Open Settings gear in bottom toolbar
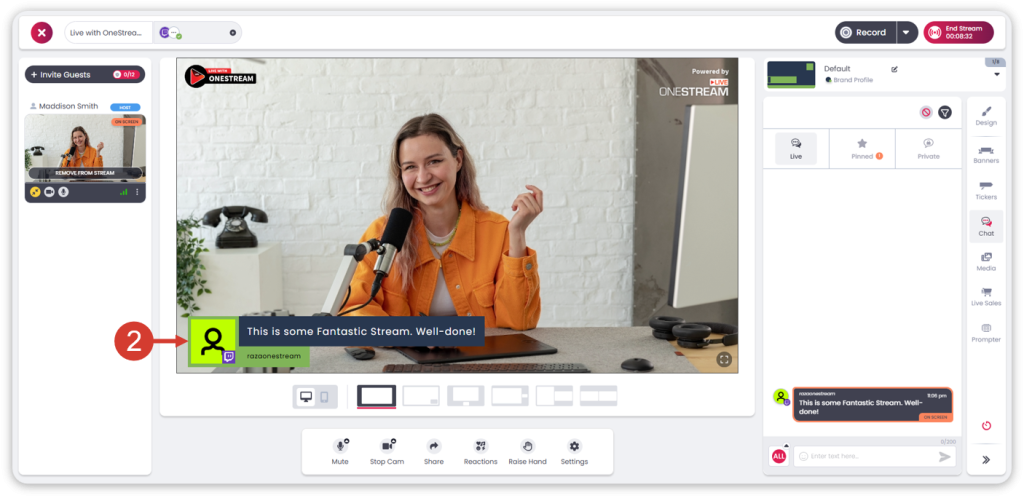 (574, 446)
